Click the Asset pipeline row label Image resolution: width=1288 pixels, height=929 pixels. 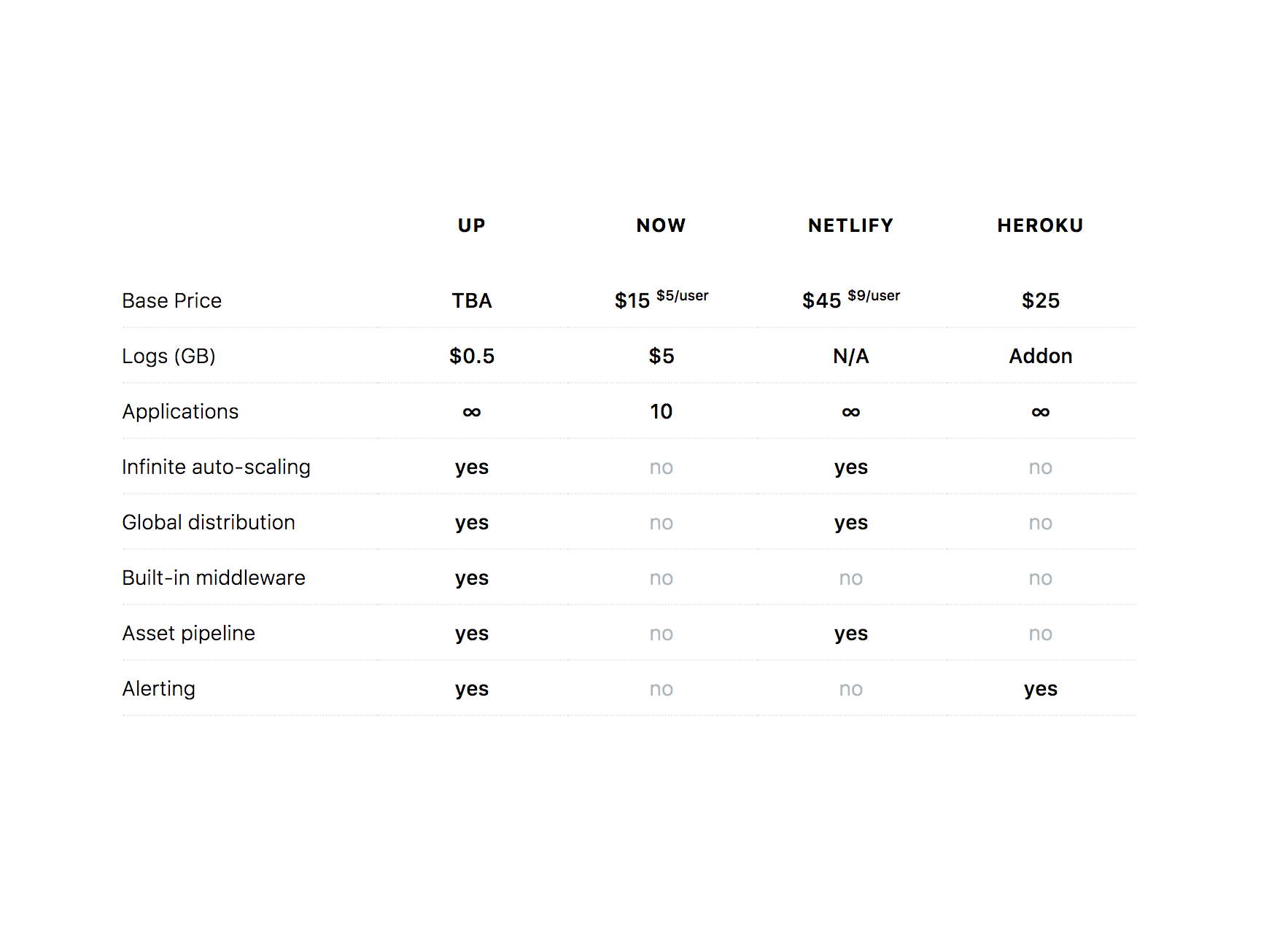pyautogui.click(x=188, y=633)
